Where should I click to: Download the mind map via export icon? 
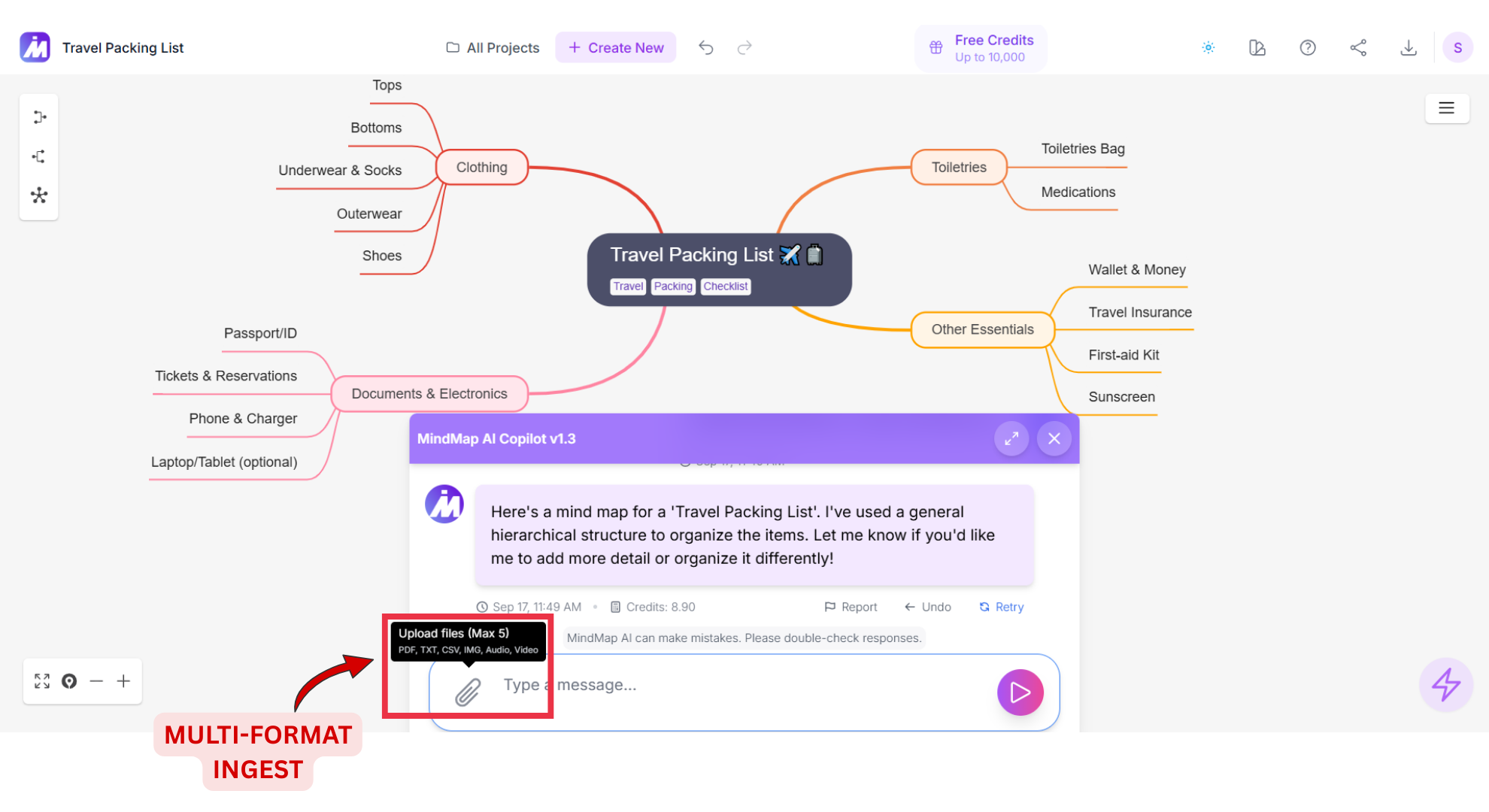pos(1408,47)
